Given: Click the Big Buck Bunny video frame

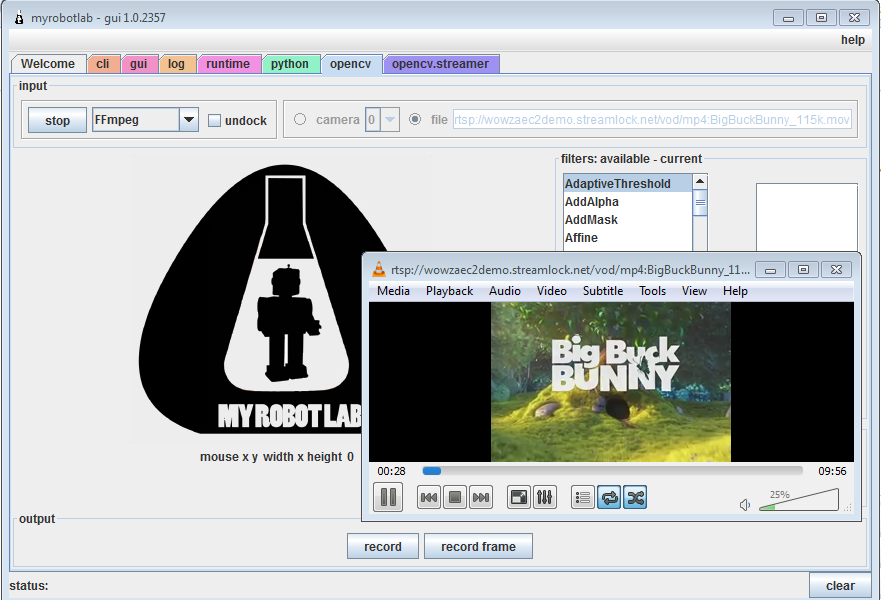Looking at the screenshot, I should pyautogui.click(x=611, y=382).
